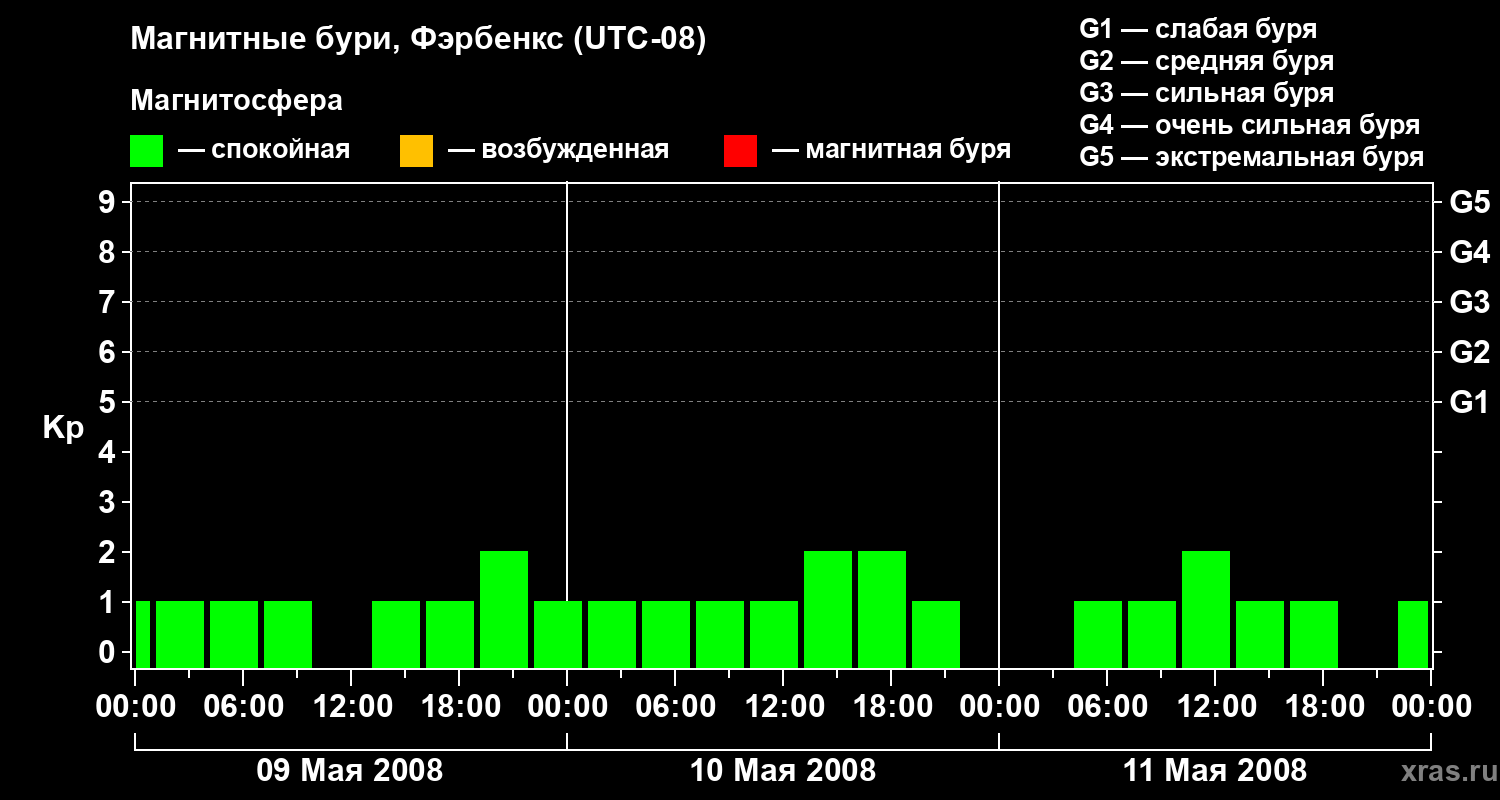
Task: Click the 'Kp' axis title
Action: [63, 428]
